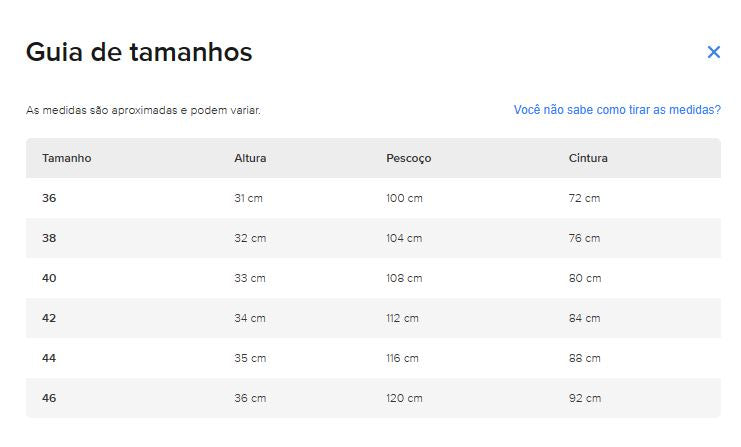Click the 80 cm waist value
Image resolution: width=741 pixels, height=447 pixels.
585,278
